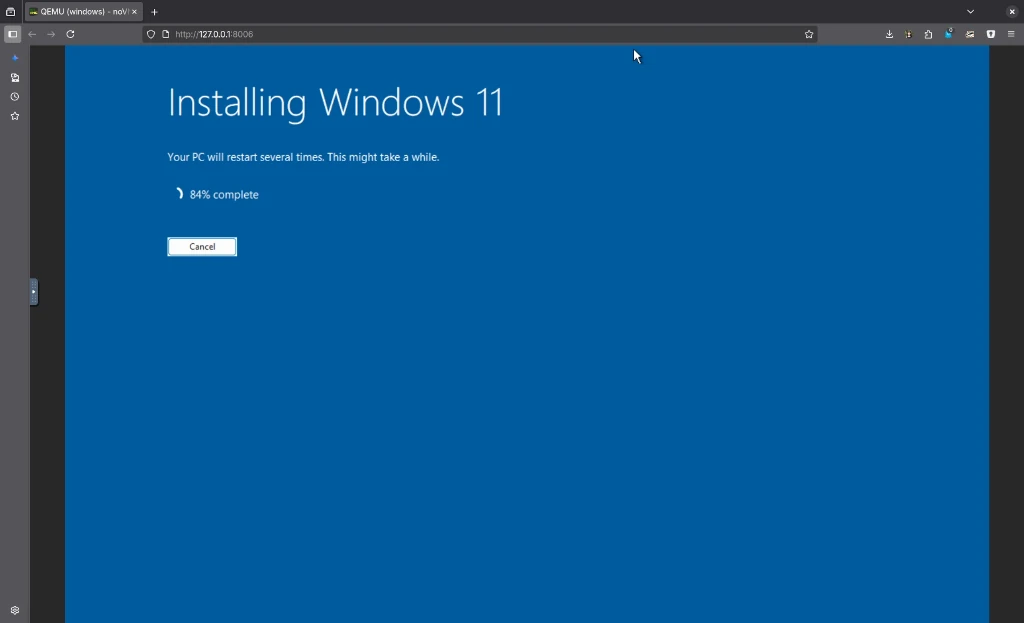Screen dimensions: 1024x623
Task: Click the Cancel button in Windows setup
Action: [202, 247]
